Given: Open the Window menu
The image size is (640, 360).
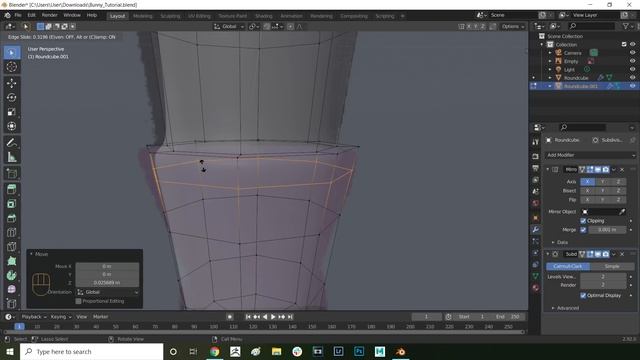Looking at the screenshot, I should click(72, 15).
